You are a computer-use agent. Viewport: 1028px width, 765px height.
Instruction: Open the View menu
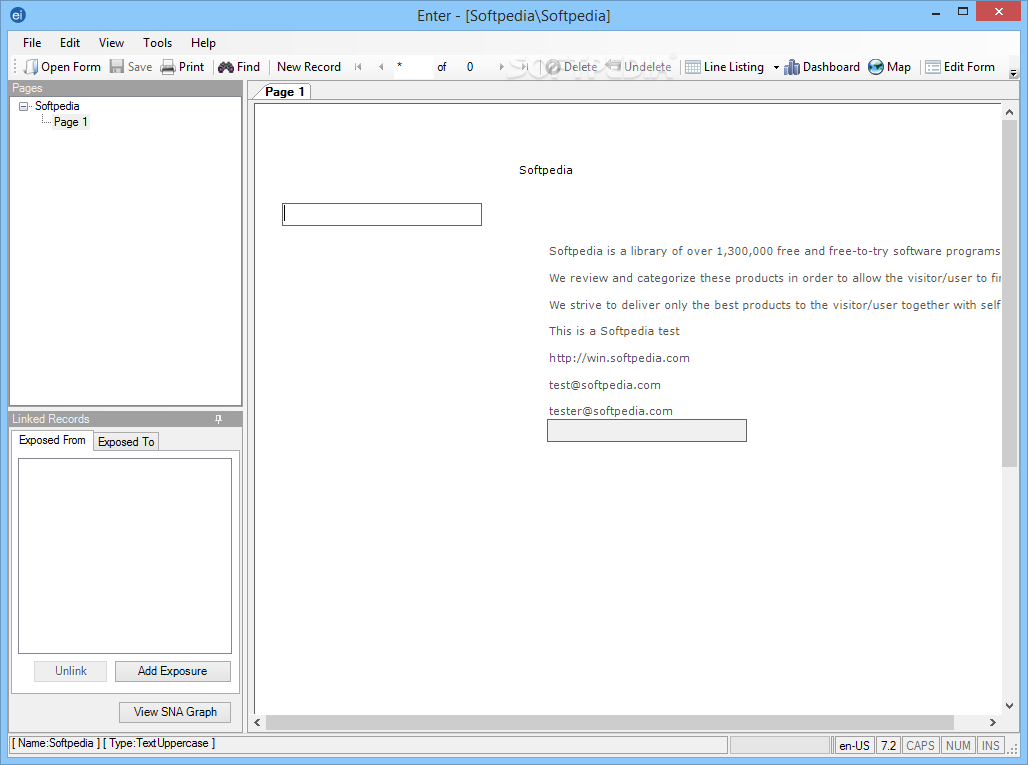click(x=111, y=43)
